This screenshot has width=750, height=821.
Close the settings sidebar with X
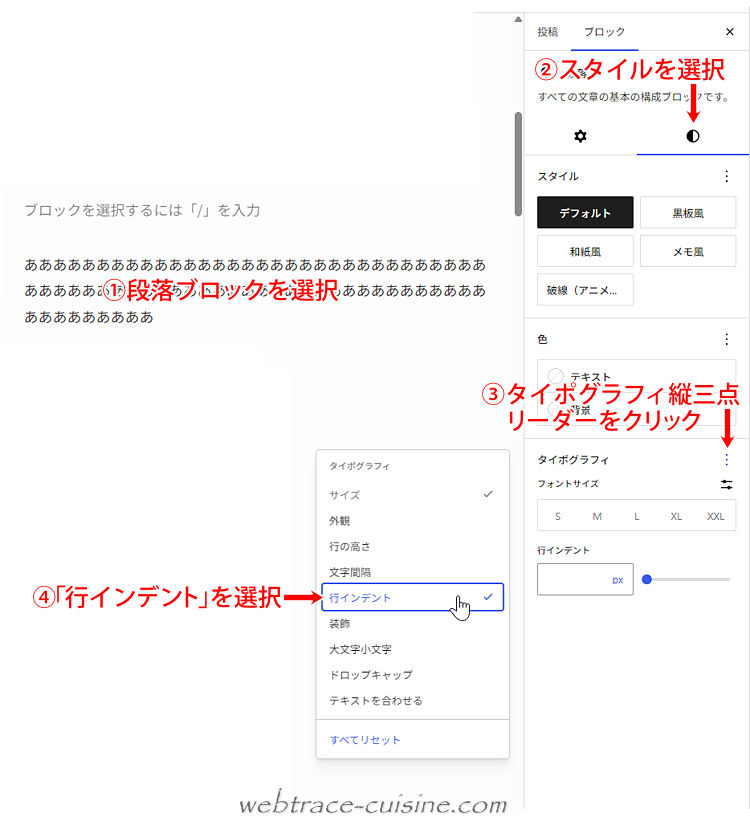(730, 32)
